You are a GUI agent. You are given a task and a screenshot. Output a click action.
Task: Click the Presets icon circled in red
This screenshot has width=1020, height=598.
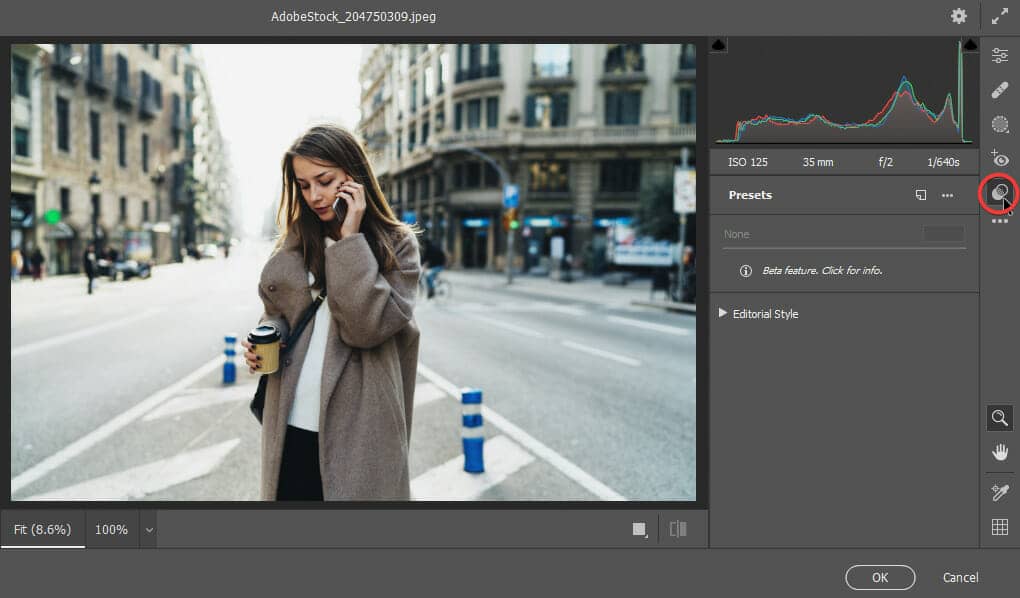[x=999, y=192]
